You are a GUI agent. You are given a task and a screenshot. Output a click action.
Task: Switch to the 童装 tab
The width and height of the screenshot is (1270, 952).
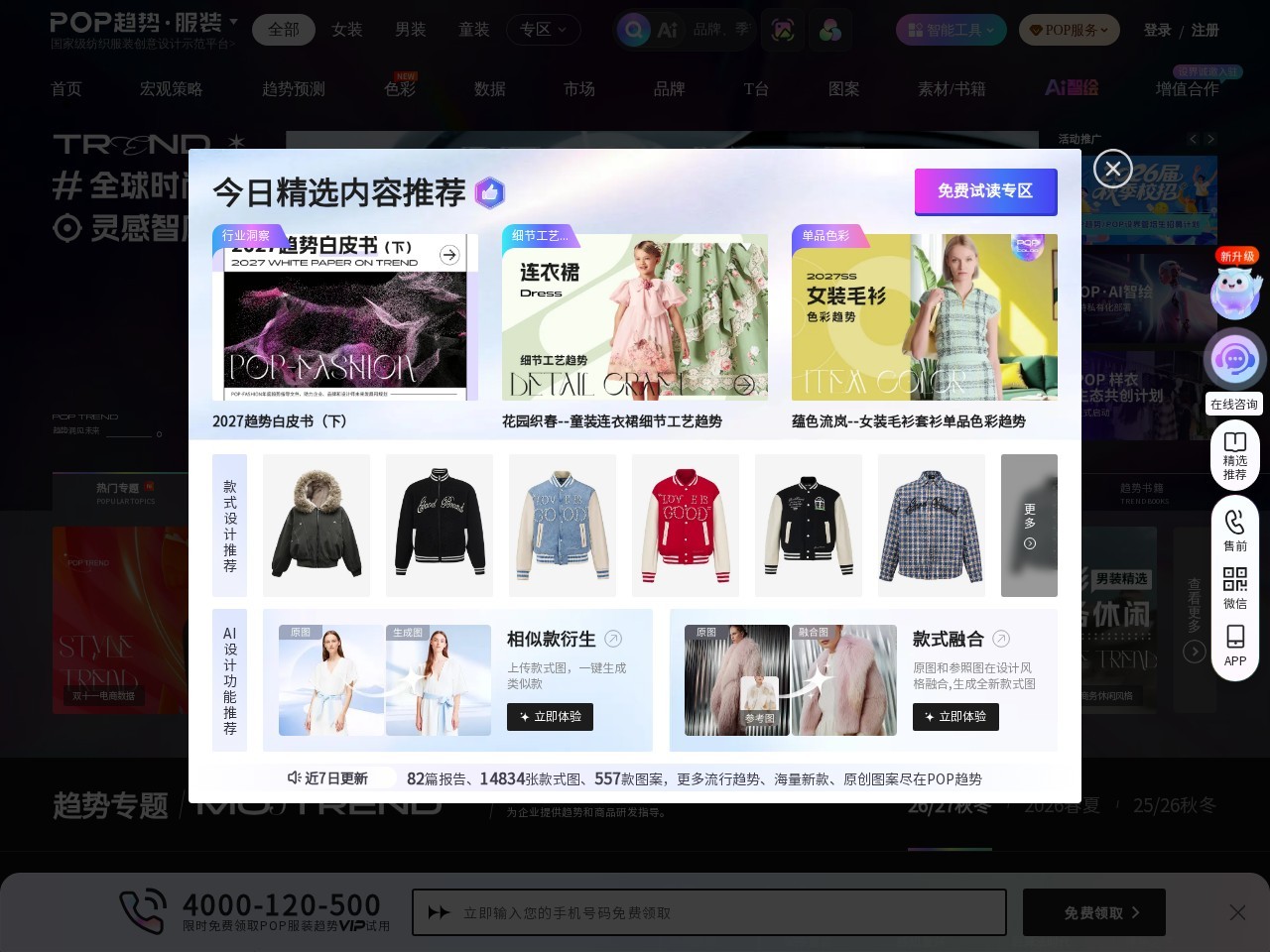473,30
